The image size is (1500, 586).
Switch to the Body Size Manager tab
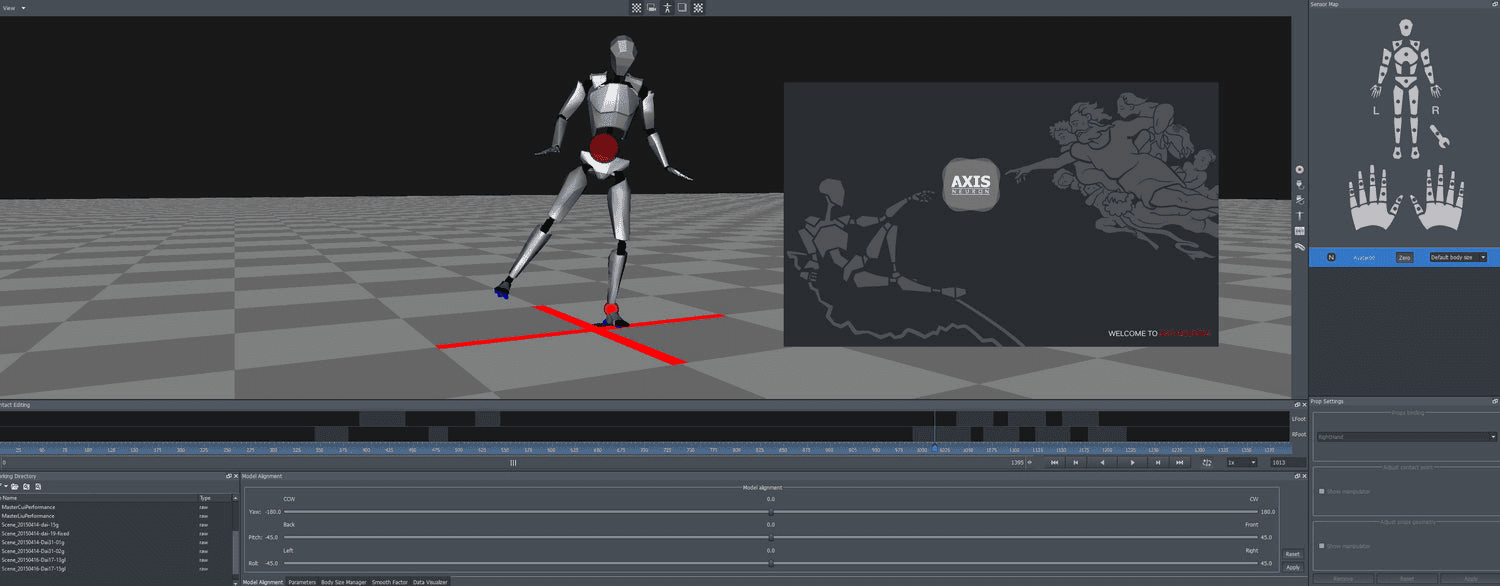[x=343, y=581]
